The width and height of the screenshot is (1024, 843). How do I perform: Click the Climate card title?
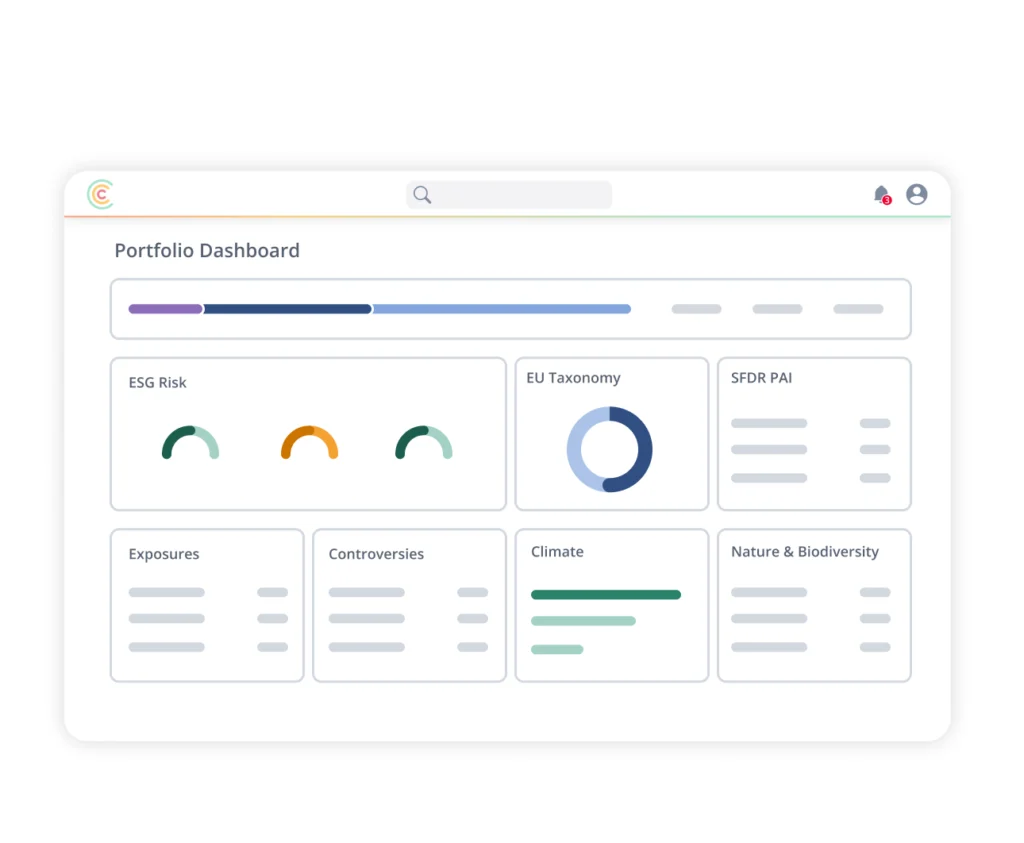557,552
